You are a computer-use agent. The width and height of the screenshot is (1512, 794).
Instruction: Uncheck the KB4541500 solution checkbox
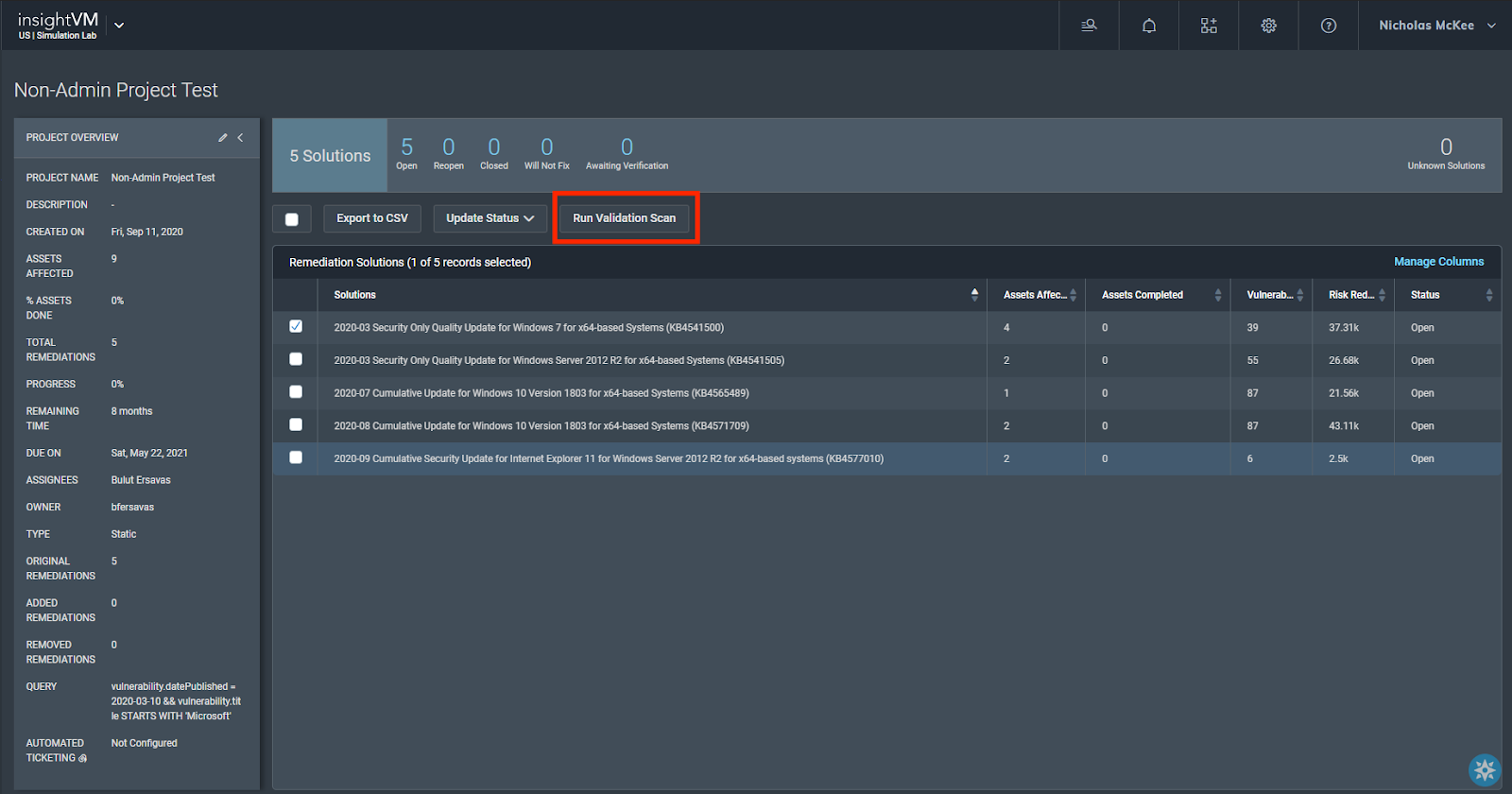[x=296, y=326]
